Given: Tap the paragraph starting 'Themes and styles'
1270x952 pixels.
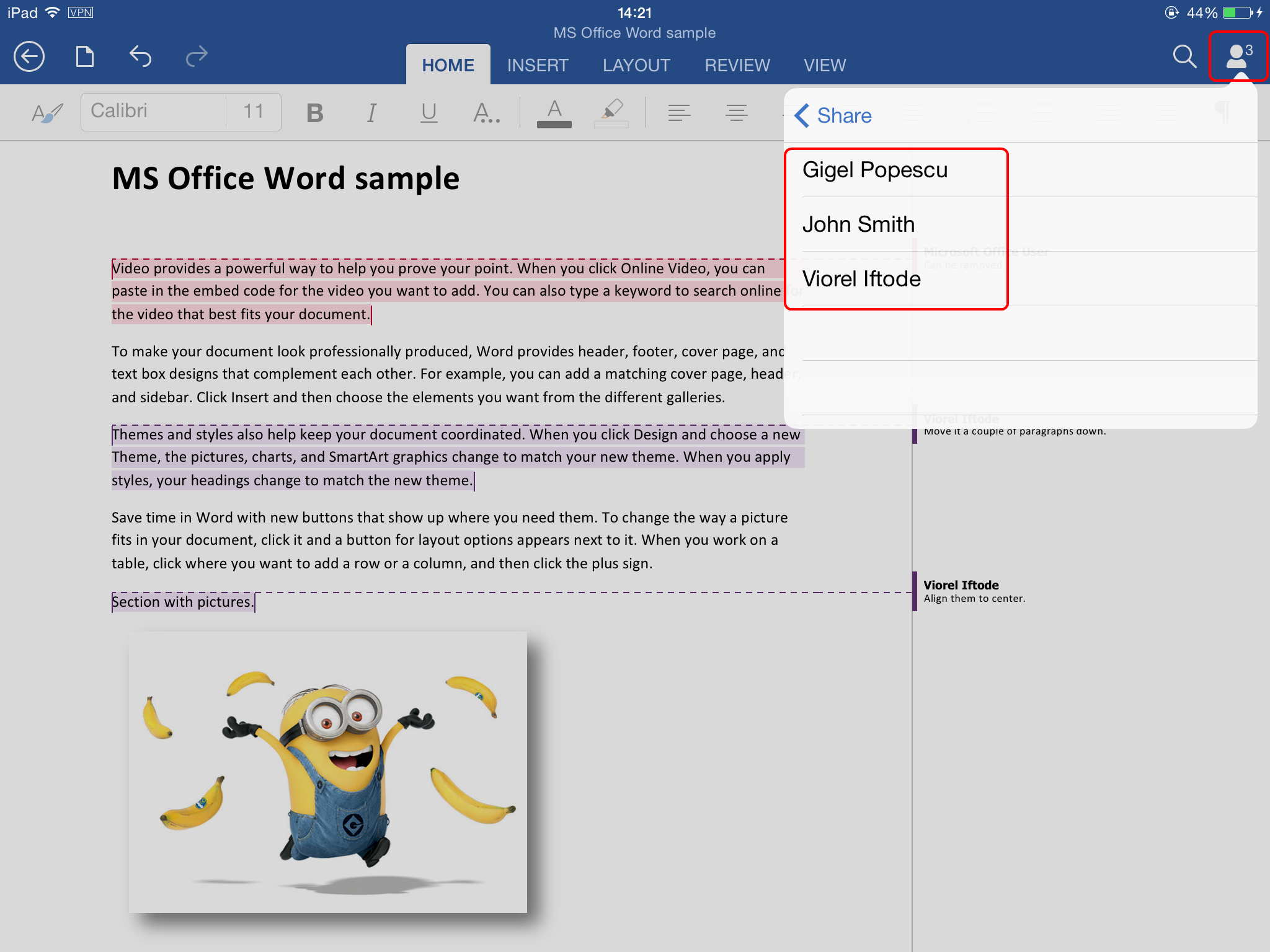Looking at the screenshot, I should click(458, 457).
